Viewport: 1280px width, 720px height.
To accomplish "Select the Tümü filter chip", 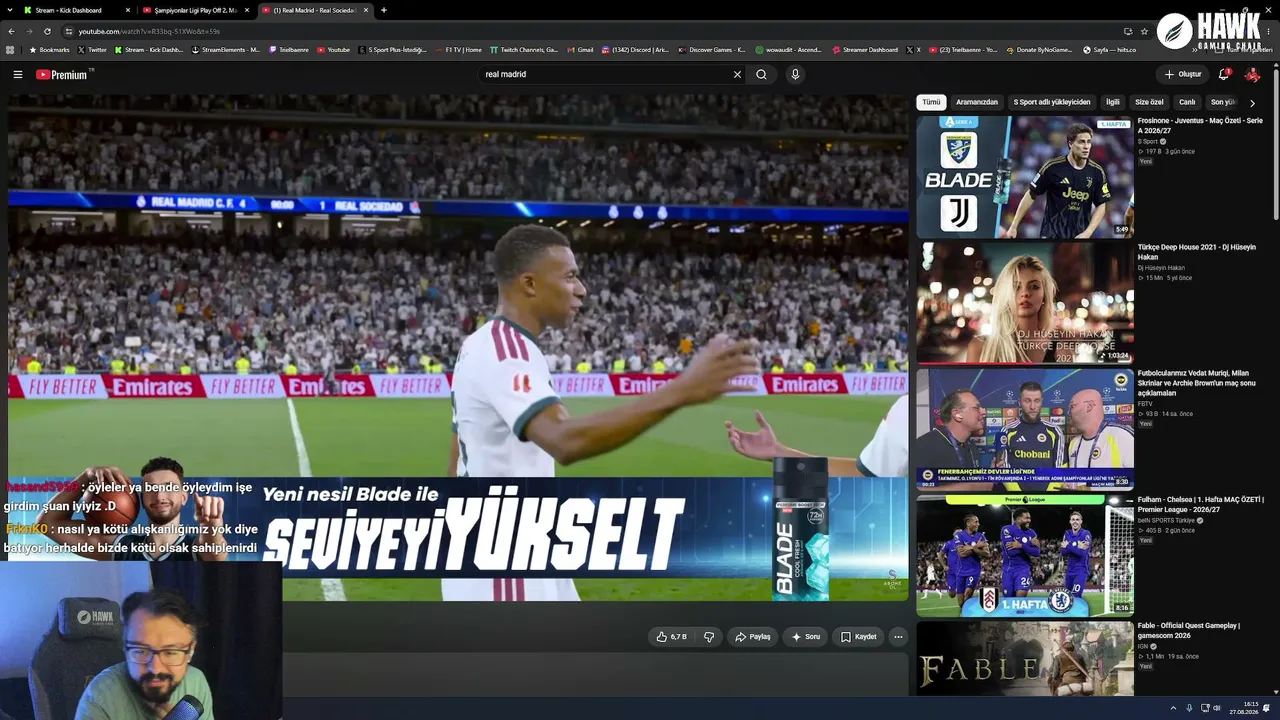I will coord(931,102).
